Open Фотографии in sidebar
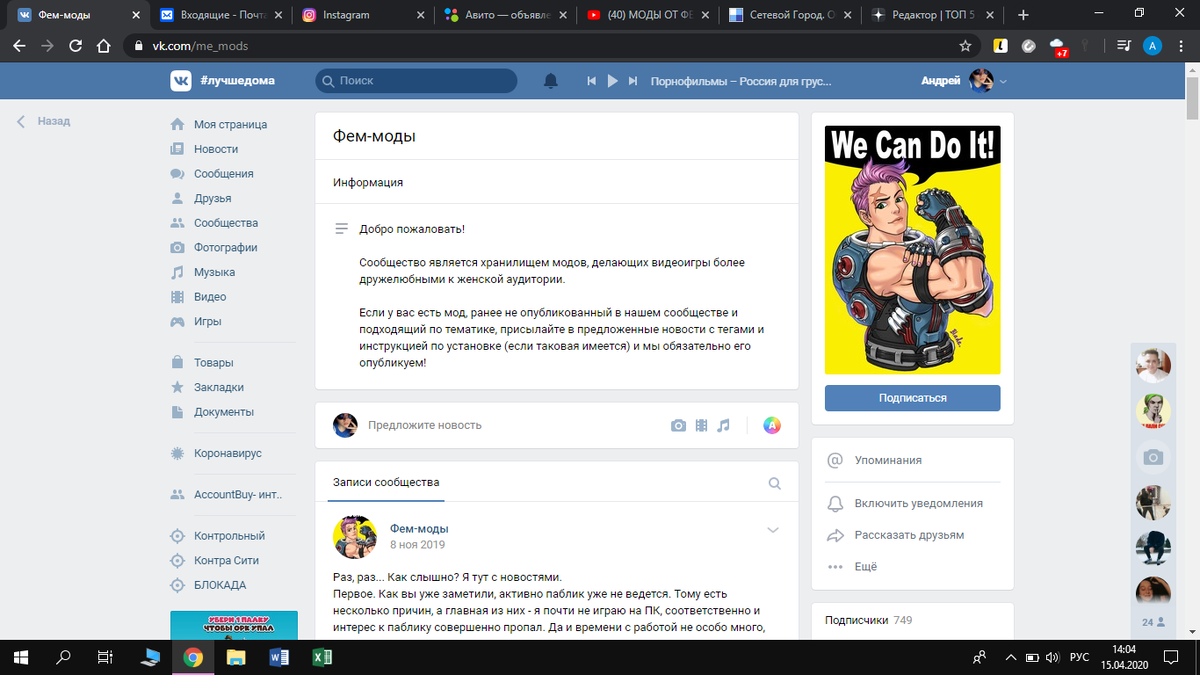Screen dimensions: 1200x675 (226, 247)
